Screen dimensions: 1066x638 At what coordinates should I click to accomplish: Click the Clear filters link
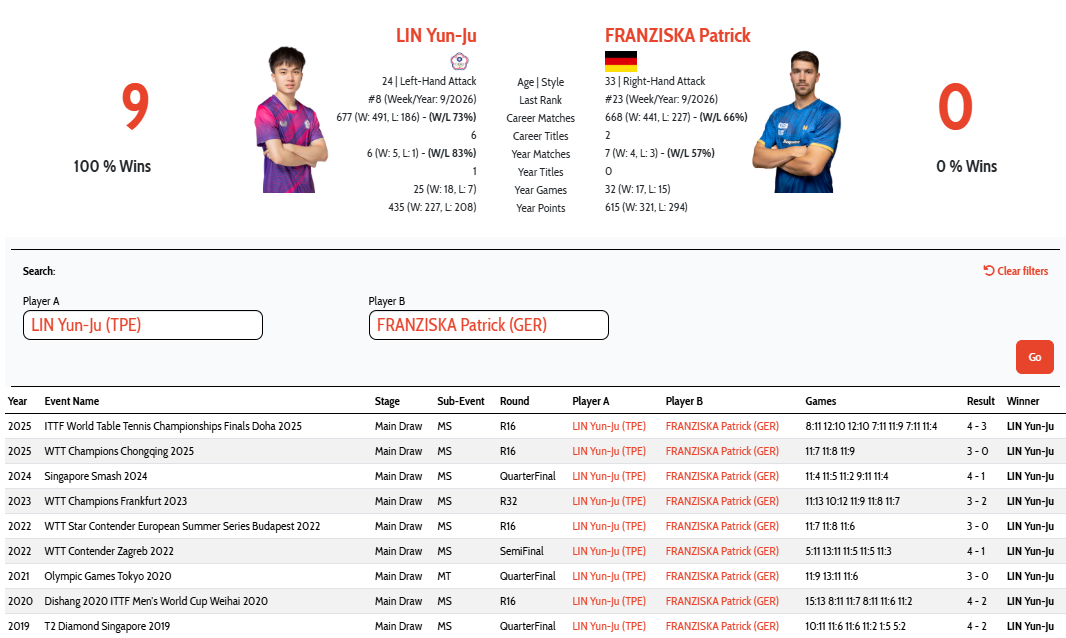tap(1016, 271)
